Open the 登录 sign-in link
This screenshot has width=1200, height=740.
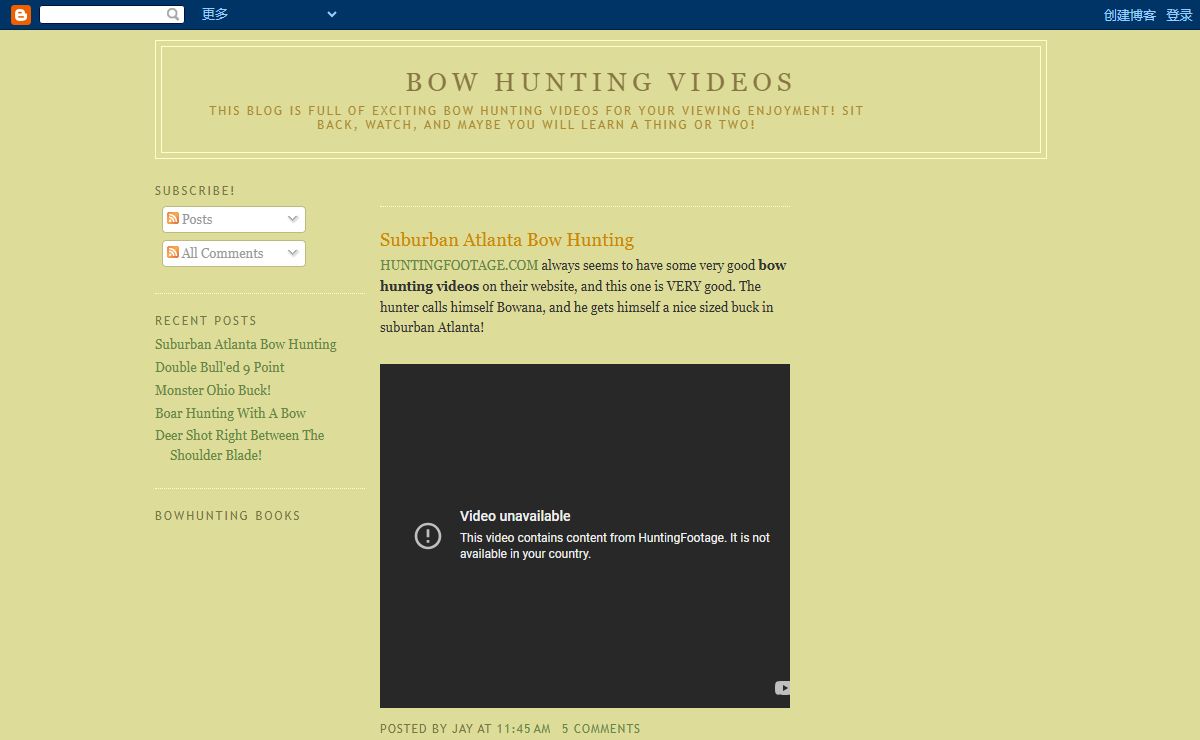(1179, 15)
